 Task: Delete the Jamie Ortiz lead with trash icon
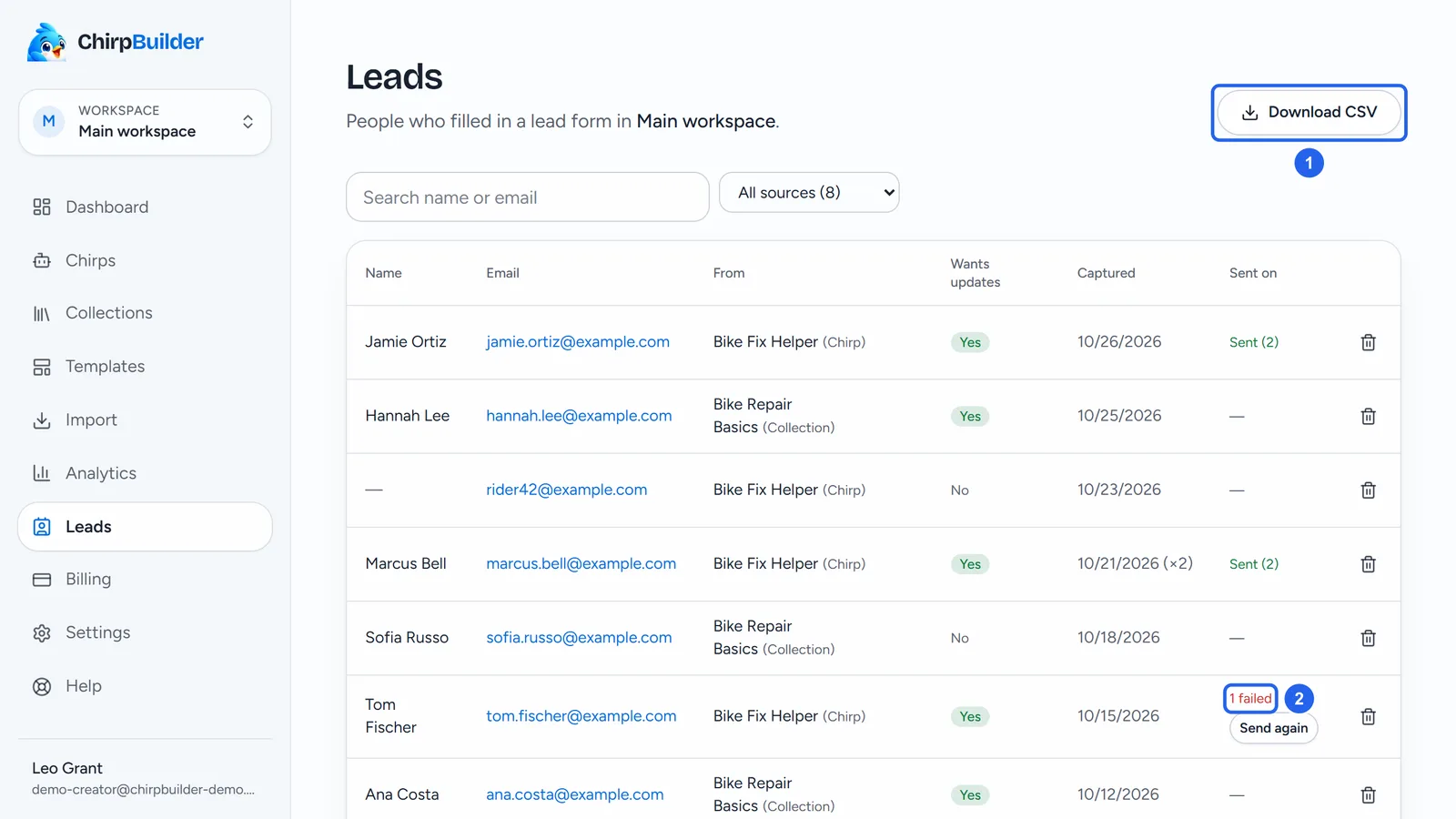click(1368, 342)
